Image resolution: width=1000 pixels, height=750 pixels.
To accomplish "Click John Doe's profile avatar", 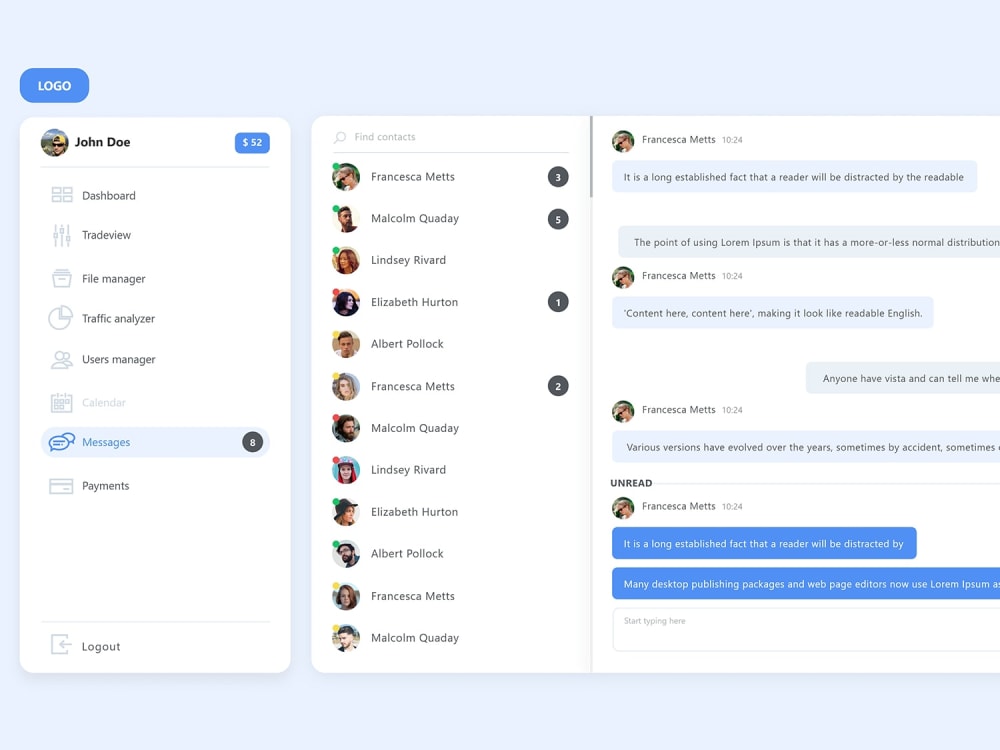I will tap(54, 142).
